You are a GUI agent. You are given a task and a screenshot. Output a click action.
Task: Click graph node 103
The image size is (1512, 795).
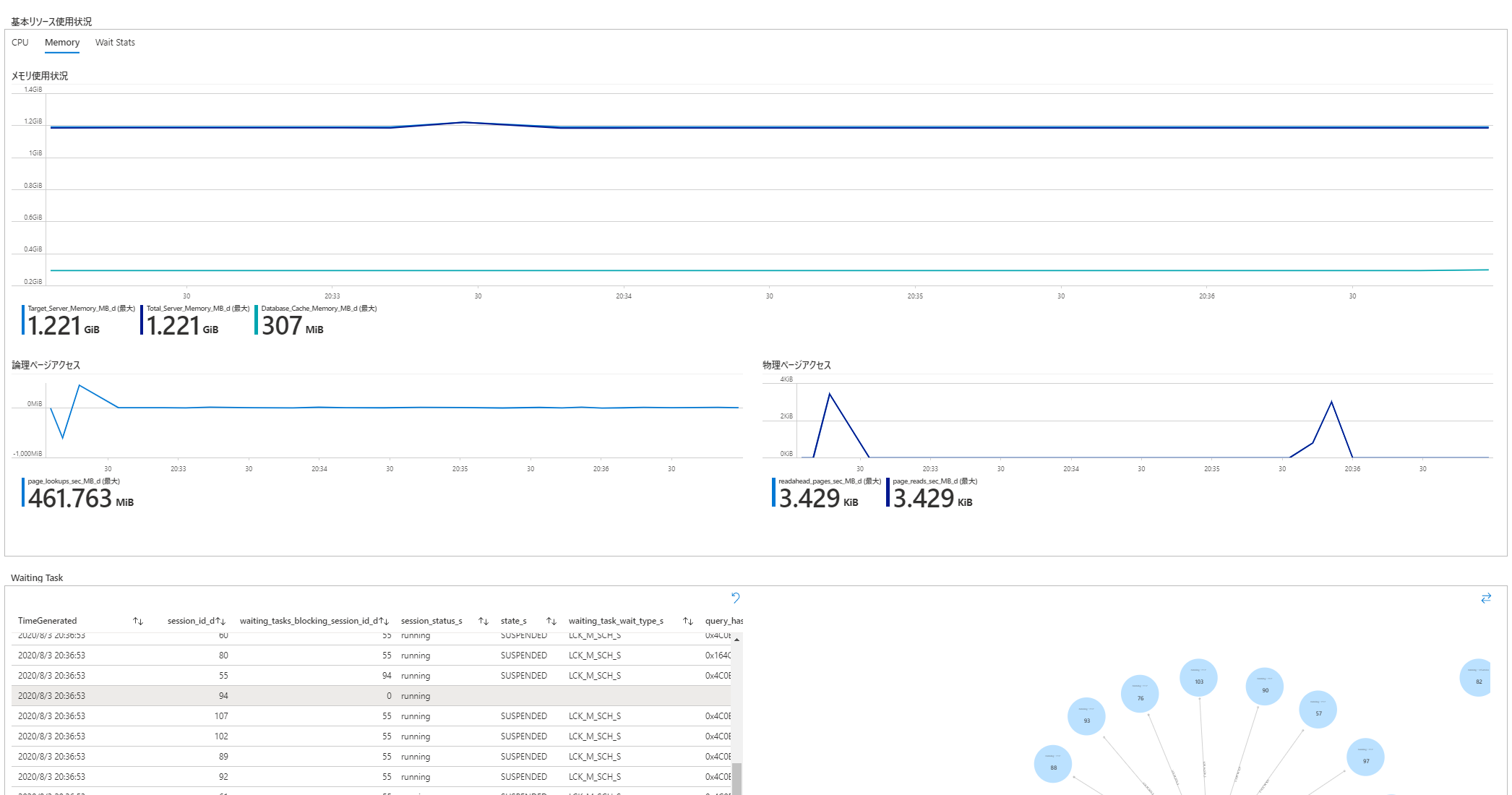pos(1198,678)
